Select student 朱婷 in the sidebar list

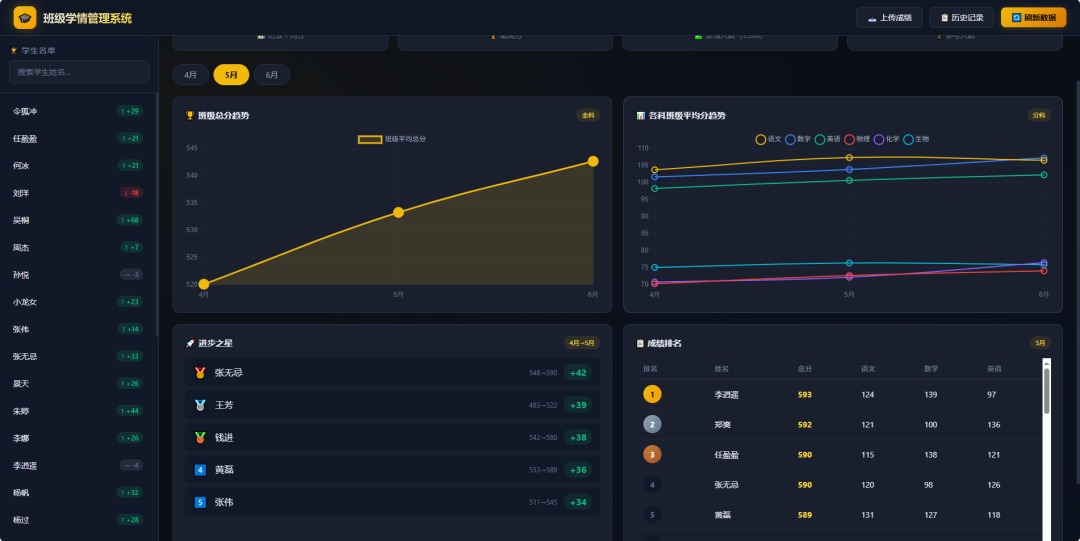tap(78, 411)
